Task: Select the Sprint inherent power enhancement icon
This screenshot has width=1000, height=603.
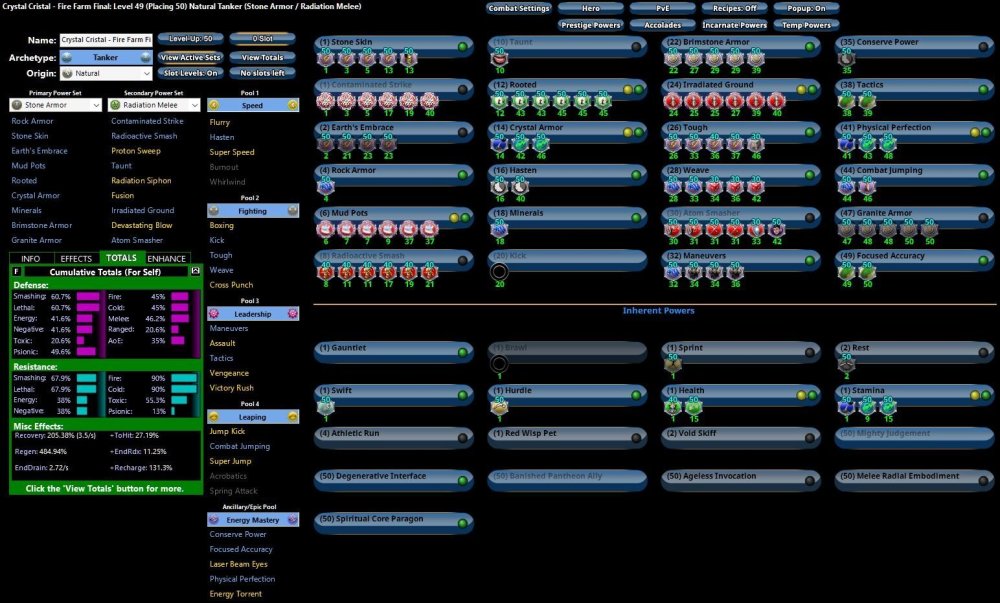Action: click(672, 362)
